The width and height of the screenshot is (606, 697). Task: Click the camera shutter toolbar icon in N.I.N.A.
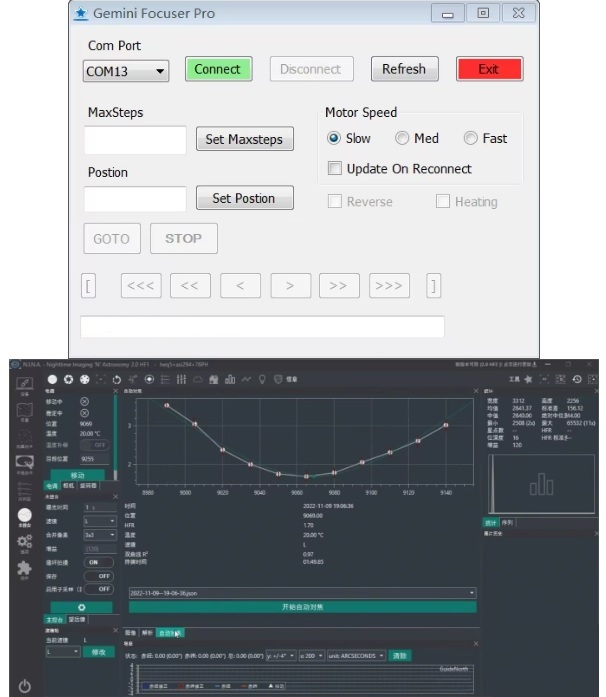tap(68, 379)
